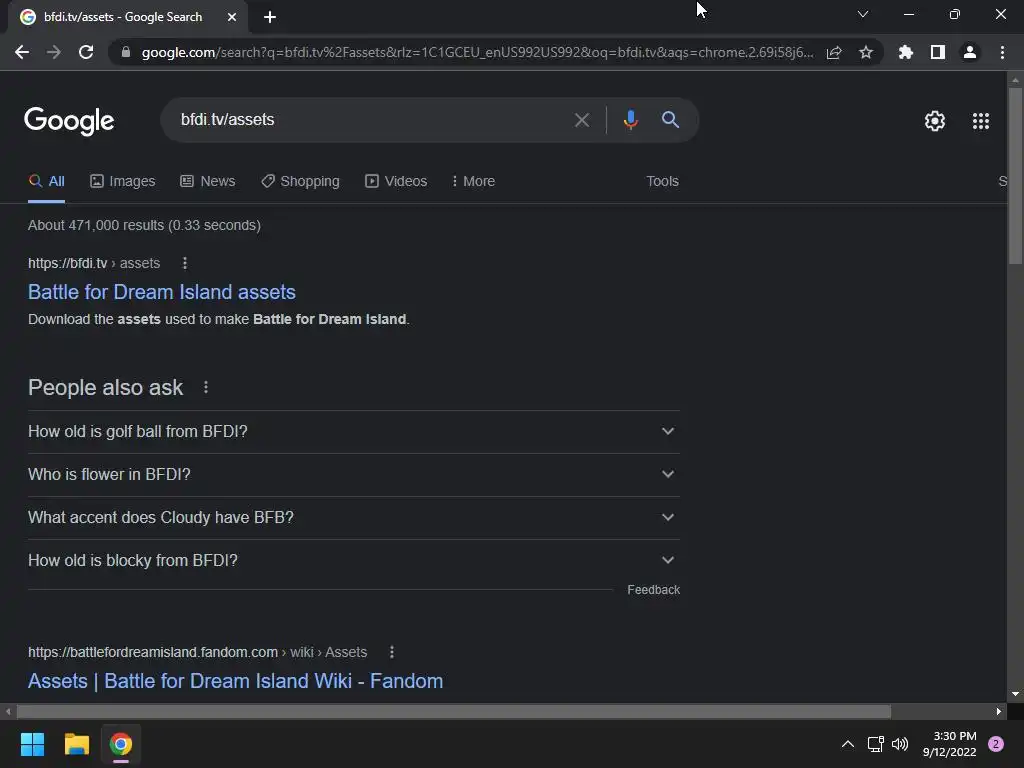
Task: Go back using the browser back arrow
Action: 22,52
